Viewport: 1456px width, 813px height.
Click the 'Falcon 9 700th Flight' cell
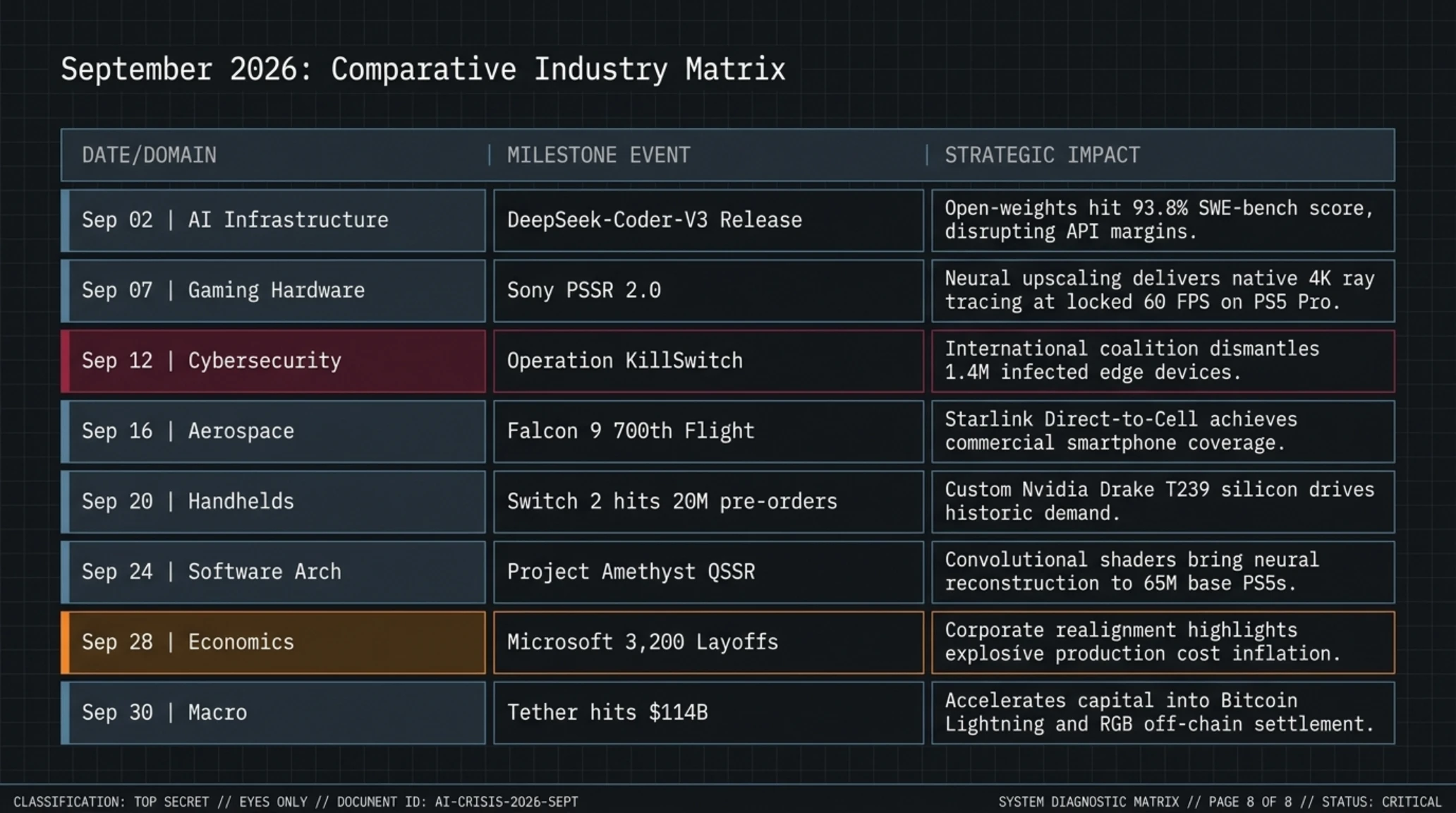point(708,431)
